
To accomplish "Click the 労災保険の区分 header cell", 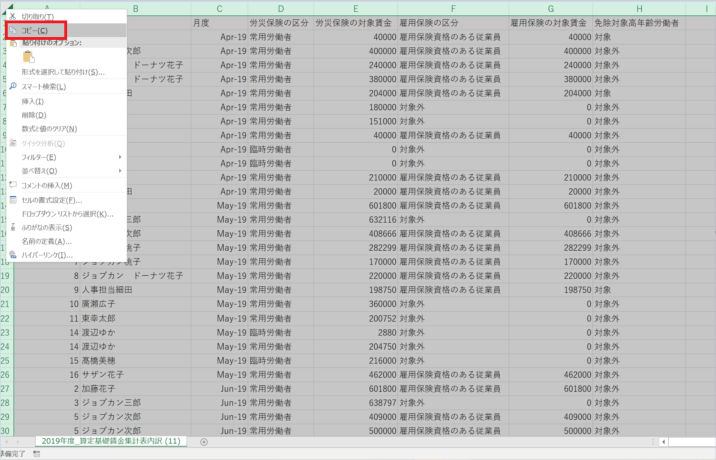I will click(281, 23).
